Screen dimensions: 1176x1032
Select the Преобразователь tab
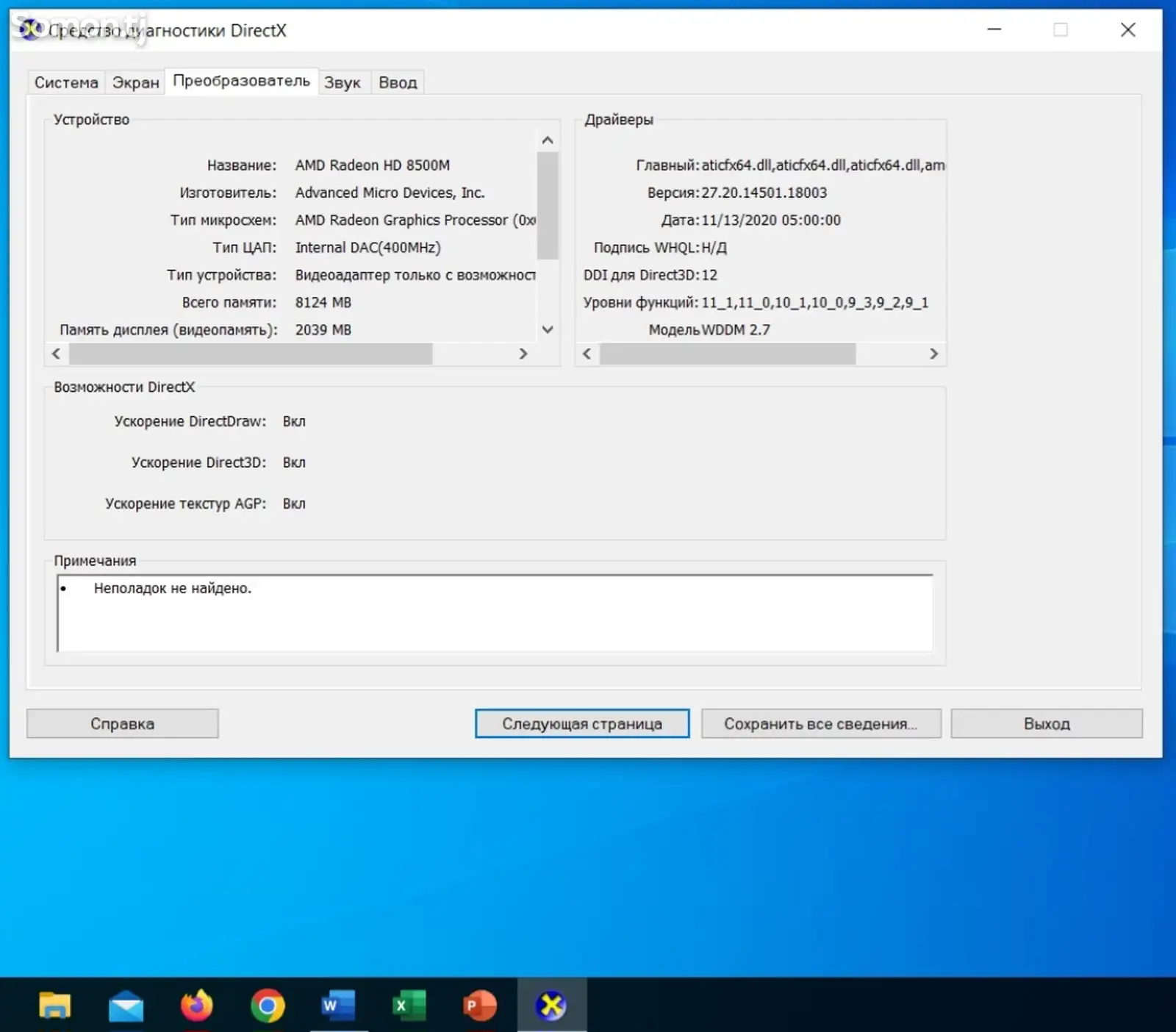[x=241, y=81]
